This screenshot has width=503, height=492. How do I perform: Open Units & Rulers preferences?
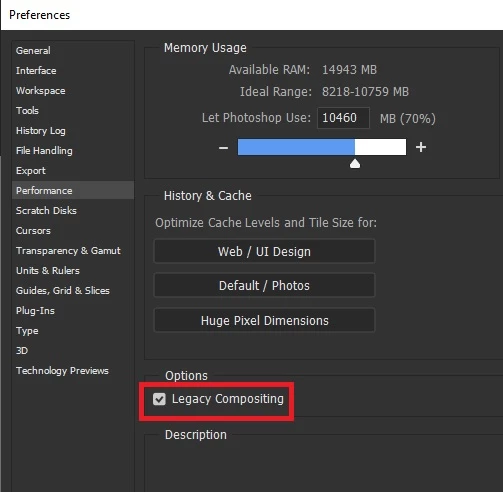pos(48,271)
